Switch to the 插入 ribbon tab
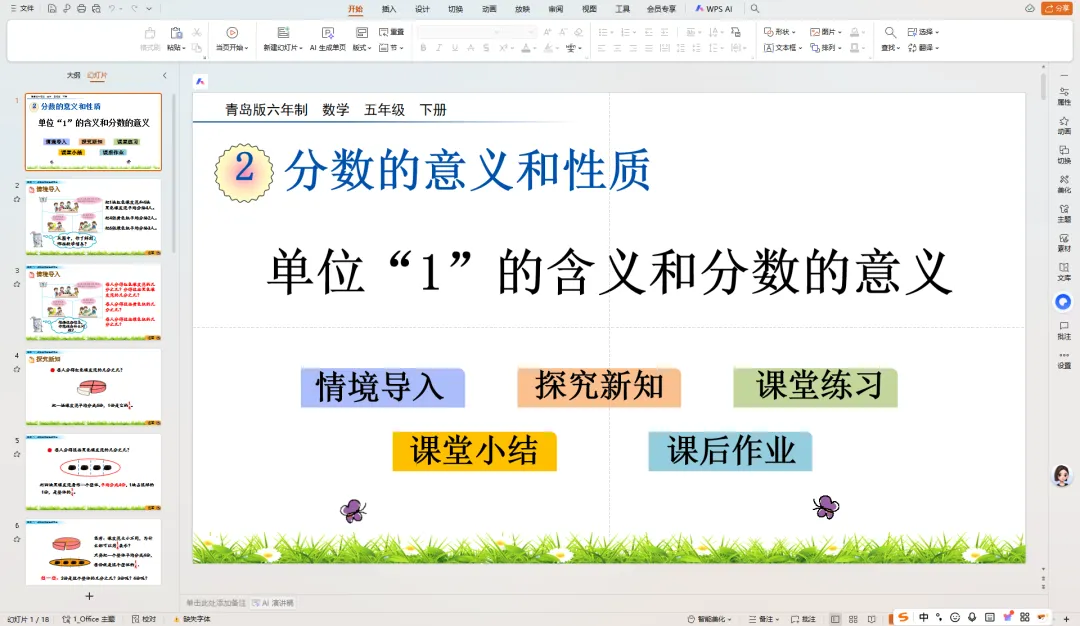The height and width of the screenshot is (626, 1080). coord(388,9)
